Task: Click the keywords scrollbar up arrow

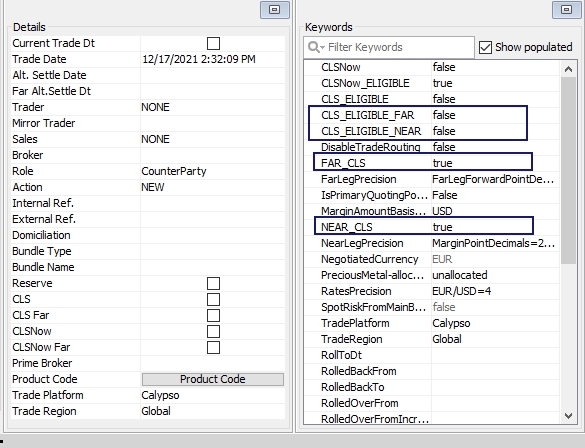Action: coord(568,69)
